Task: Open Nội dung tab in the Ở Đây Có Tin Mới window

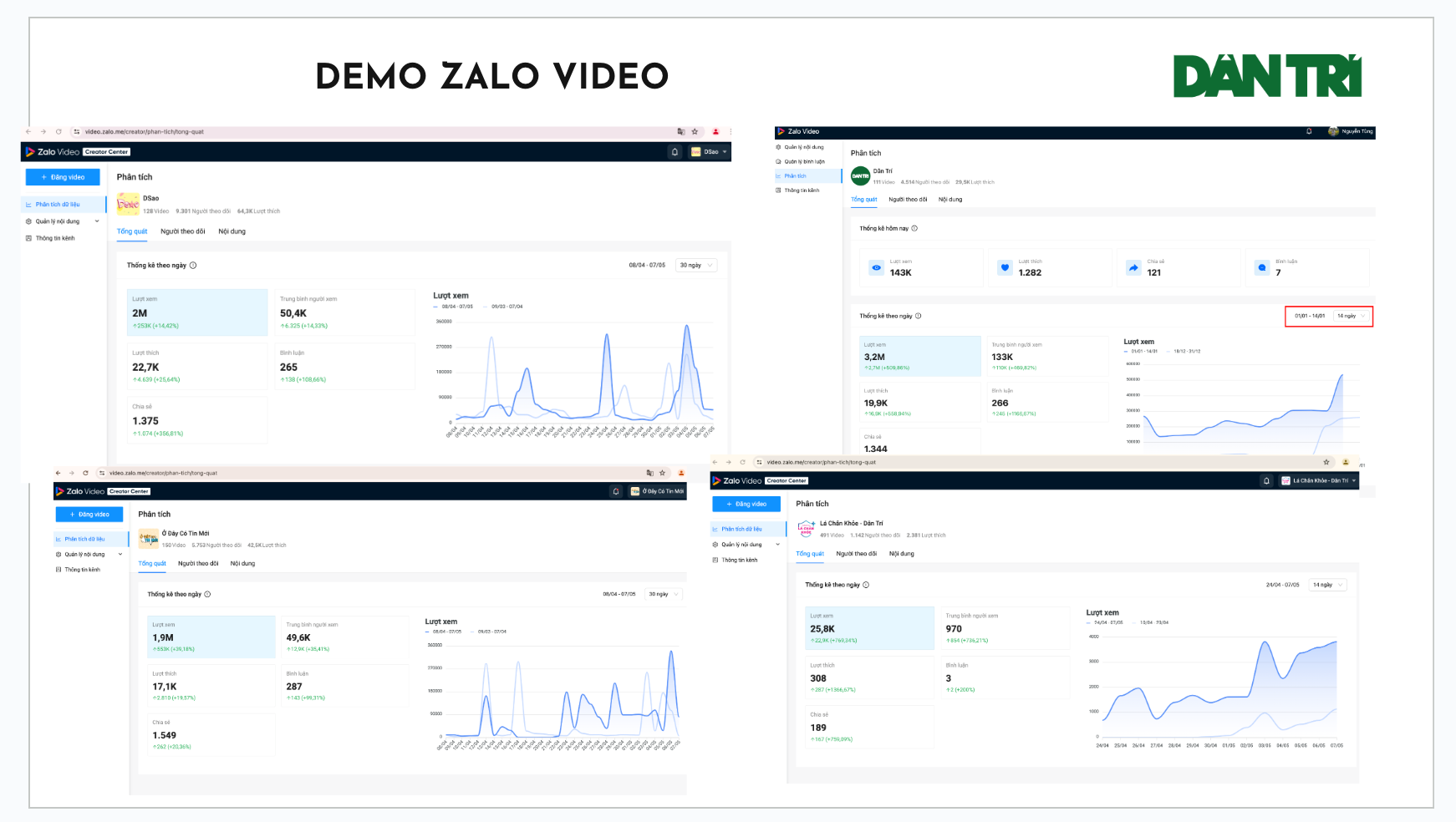Action: 242,564
